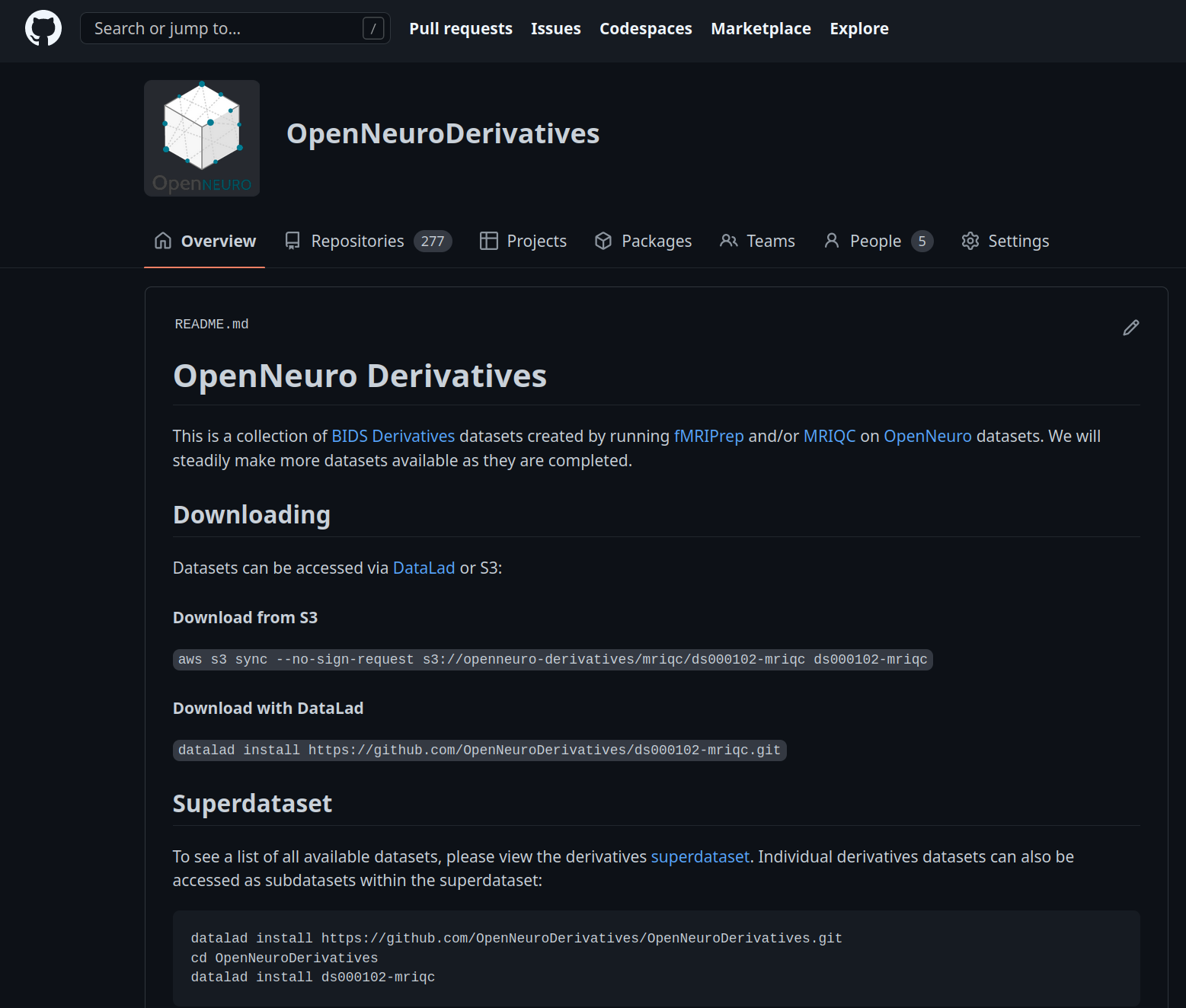The height and width of the screenshot is (1008, 1186).
Task: Open Marketplace from the header
Action: pos(760,29)
